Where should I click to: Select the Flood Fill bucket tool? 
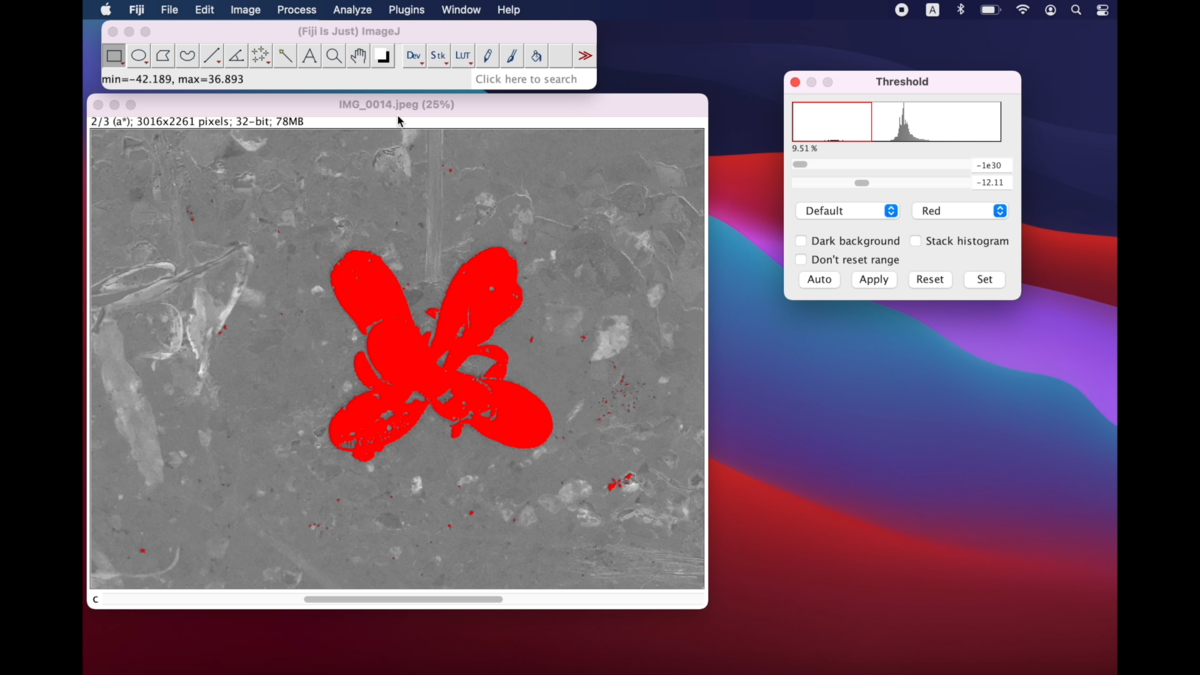(536, 56)
